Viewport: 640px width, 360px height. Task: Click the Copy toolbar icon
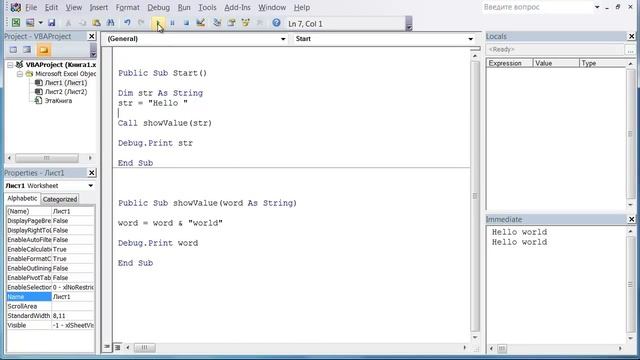[x=82, y=23]
